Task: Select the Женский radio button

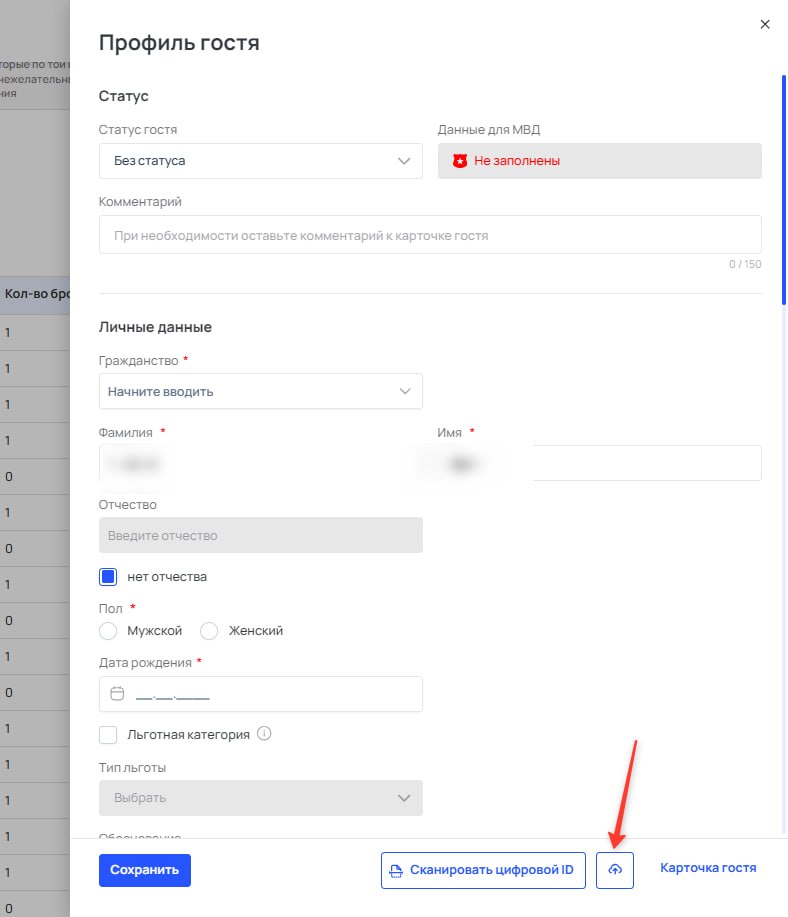Action: click(209, 631)
